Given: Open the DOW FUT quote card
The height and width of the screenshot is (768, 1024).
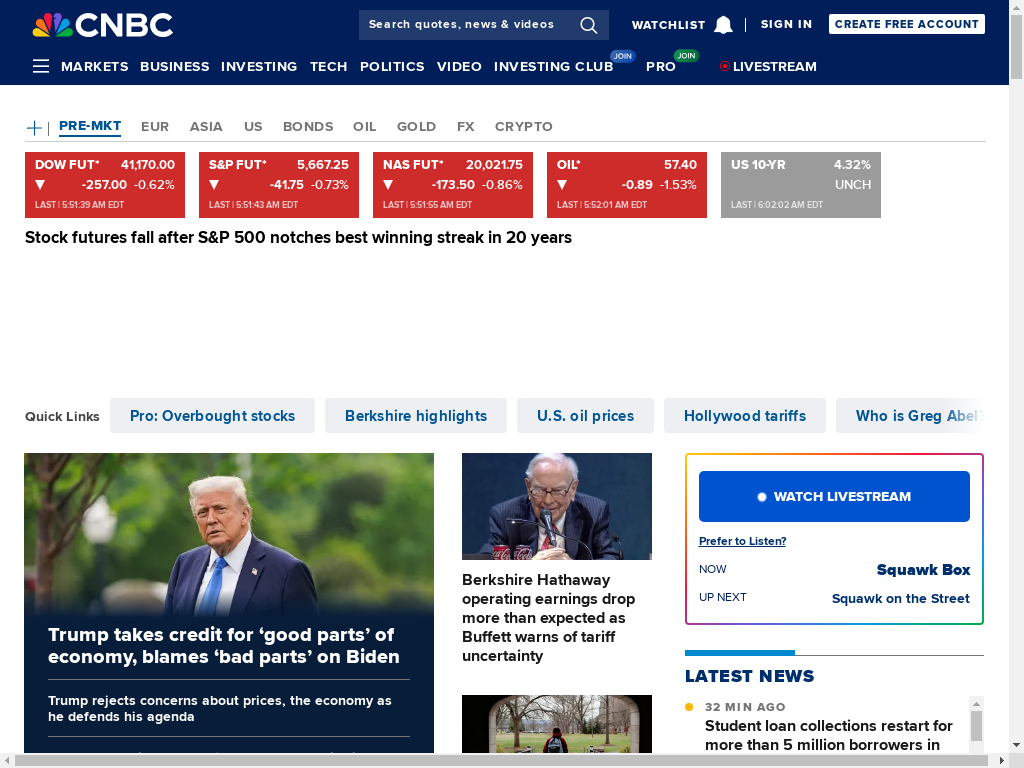Looking at the screenshot, I should point(105,185).
